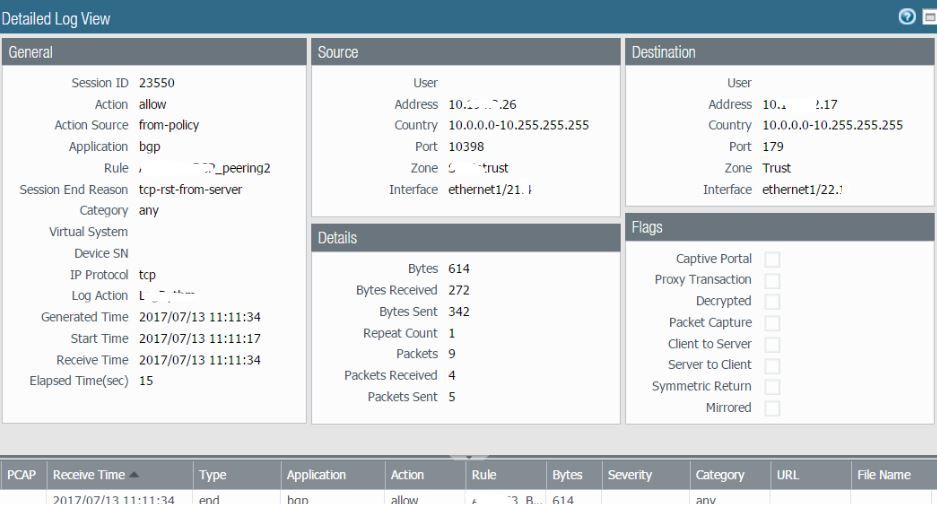Enable the Server to Client checkbox
The image size is (937, 505).
point(772,365)
